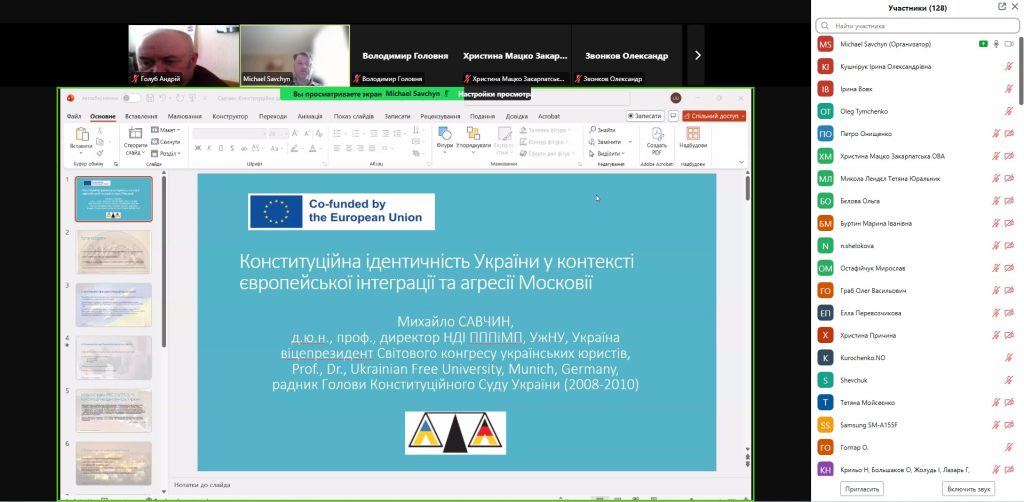Open the Конструктор ribbon tab

[x=230, y=116]
